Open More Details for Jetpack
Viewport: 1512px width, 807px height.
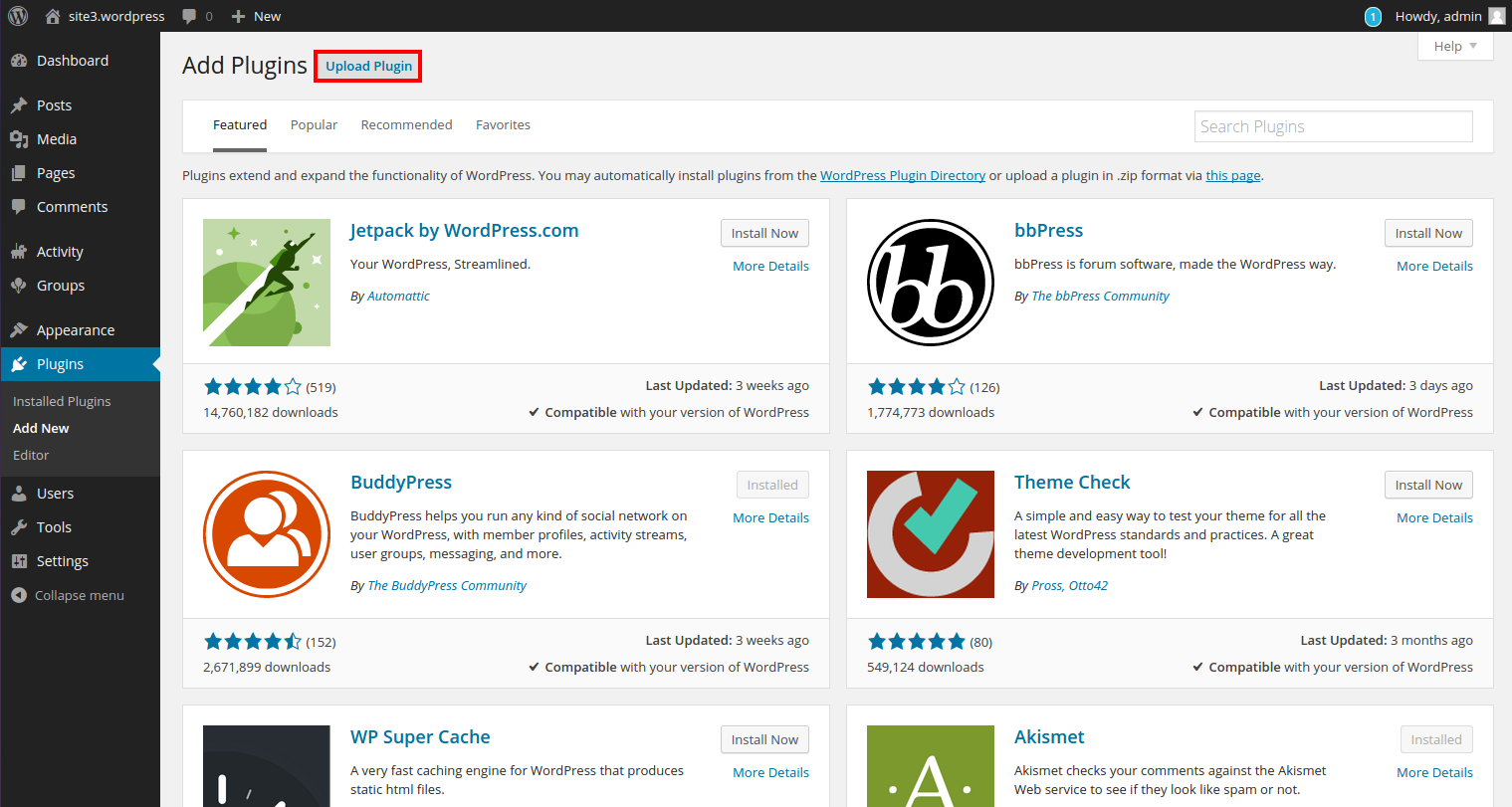(770, 266)
